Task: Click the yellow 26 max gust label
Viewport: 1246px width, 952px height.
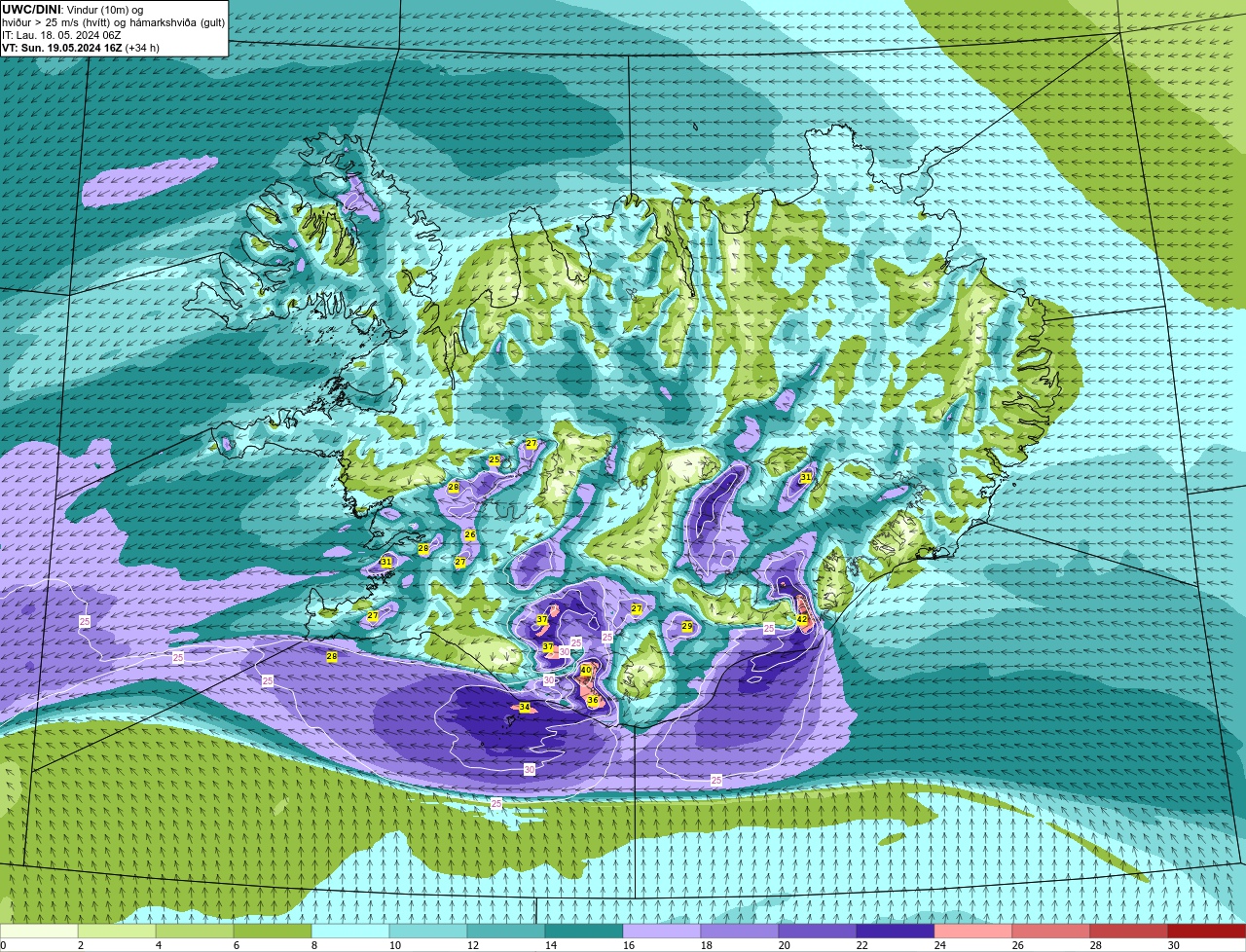Action: 470,534
